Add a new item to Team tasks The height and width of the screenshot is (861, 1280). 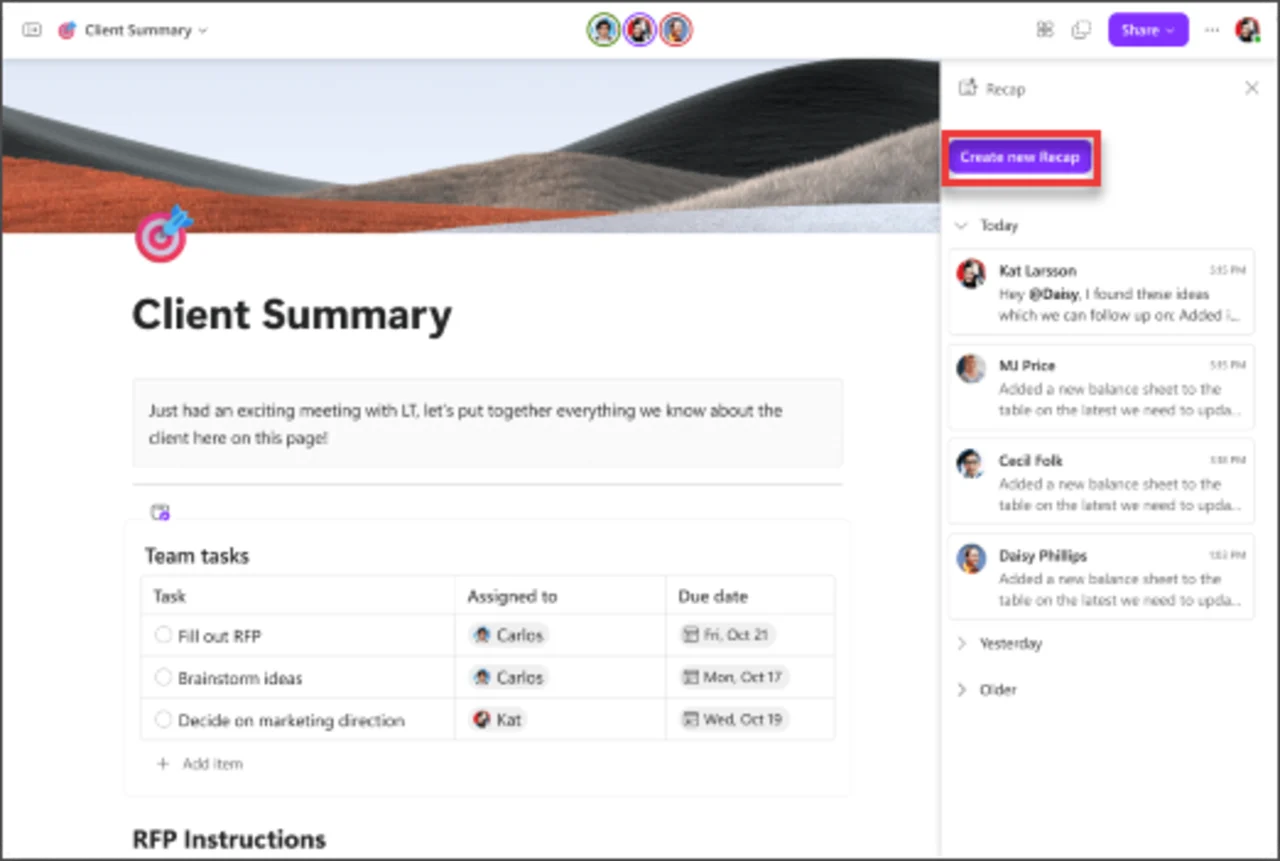coord(199,763)
